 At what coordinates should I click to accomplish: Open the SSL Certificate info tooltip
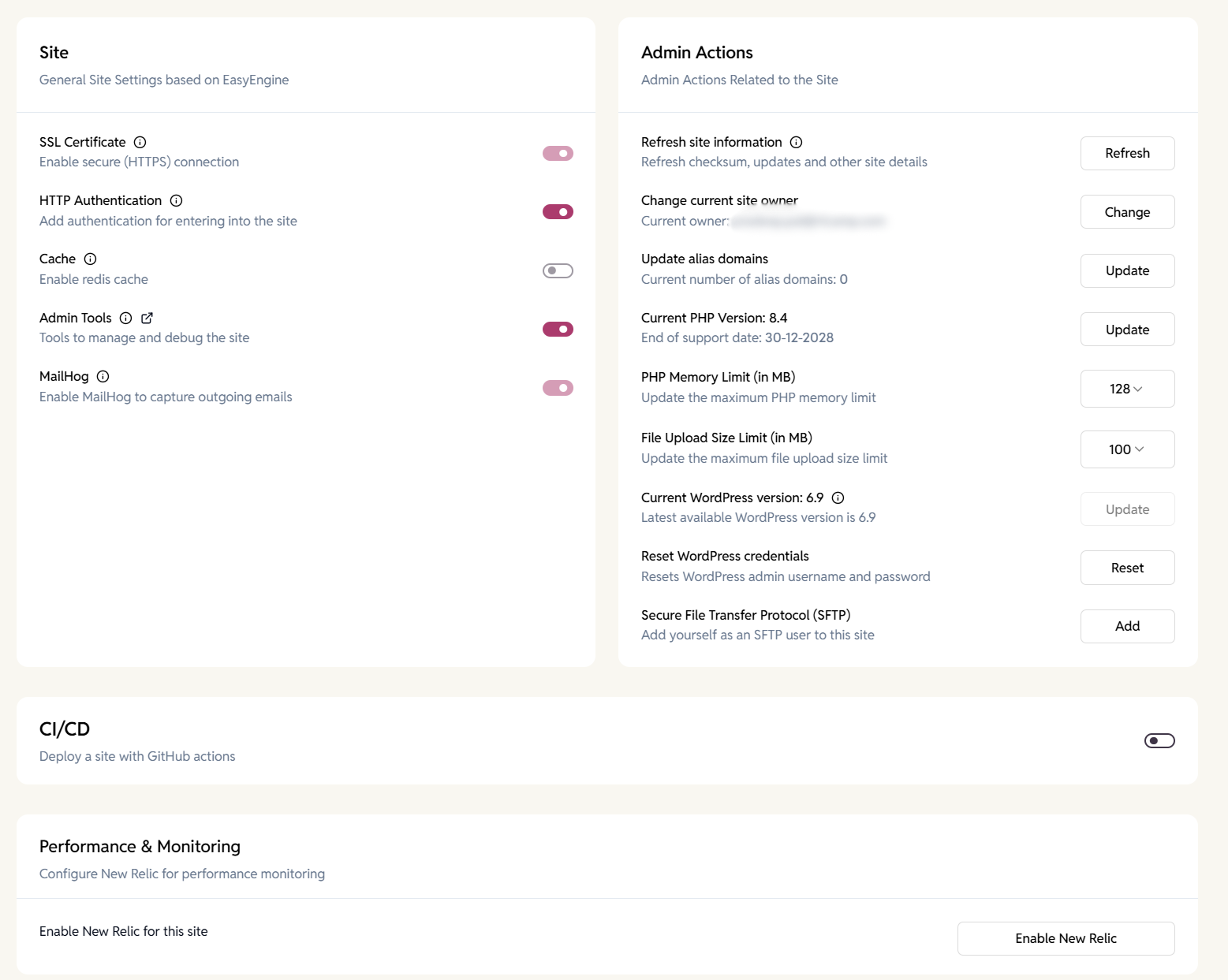click(140, 142)
